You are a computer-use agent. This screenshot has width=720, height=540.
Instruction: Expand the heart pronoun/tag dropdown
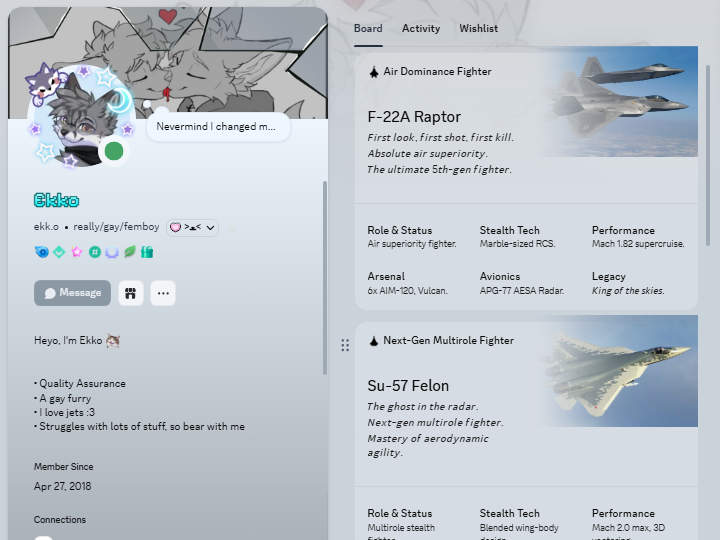(192, 227)
